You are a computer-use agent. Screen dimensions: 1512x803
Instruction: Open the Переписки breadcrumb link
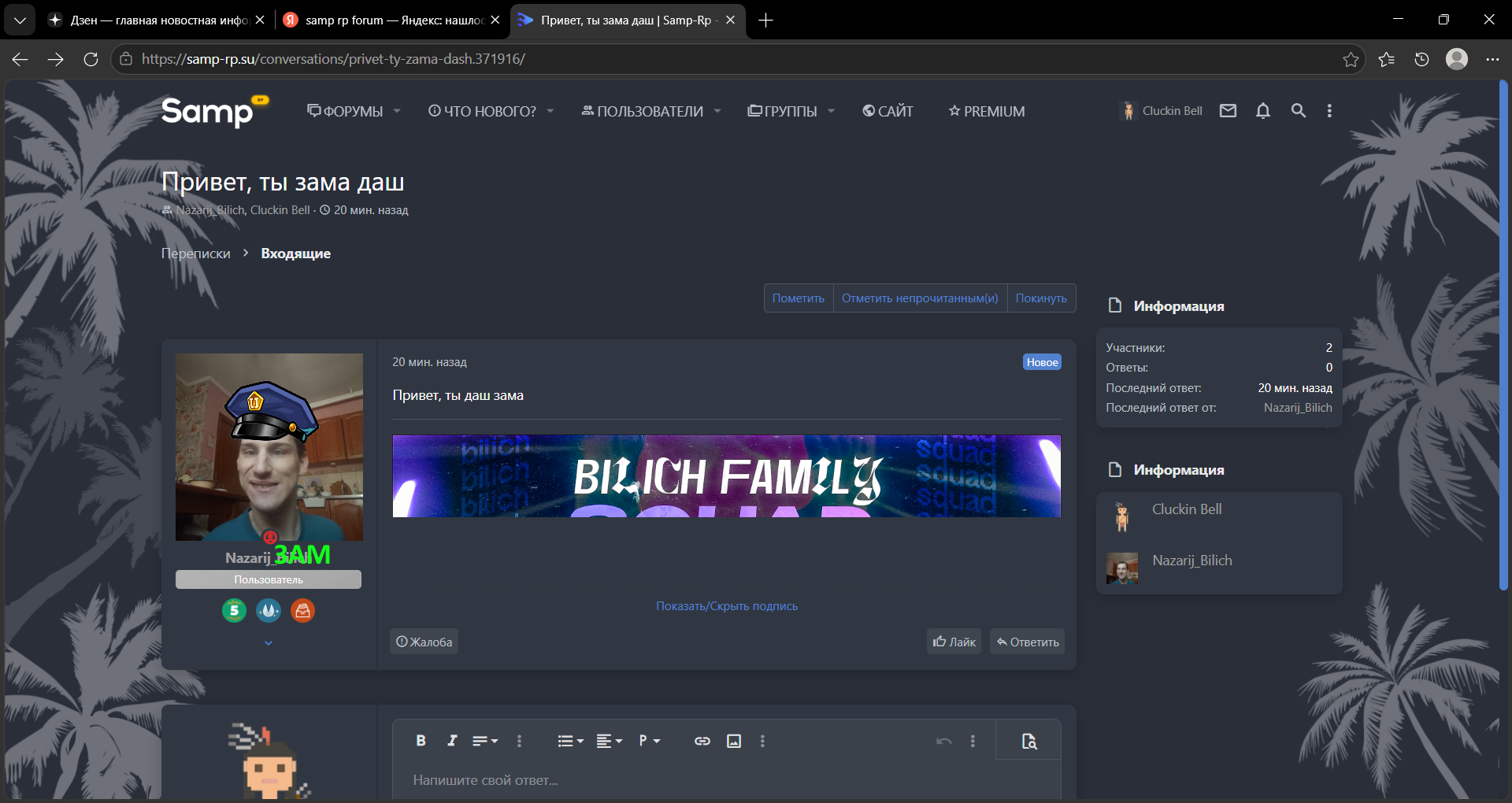tap(196, 253)
